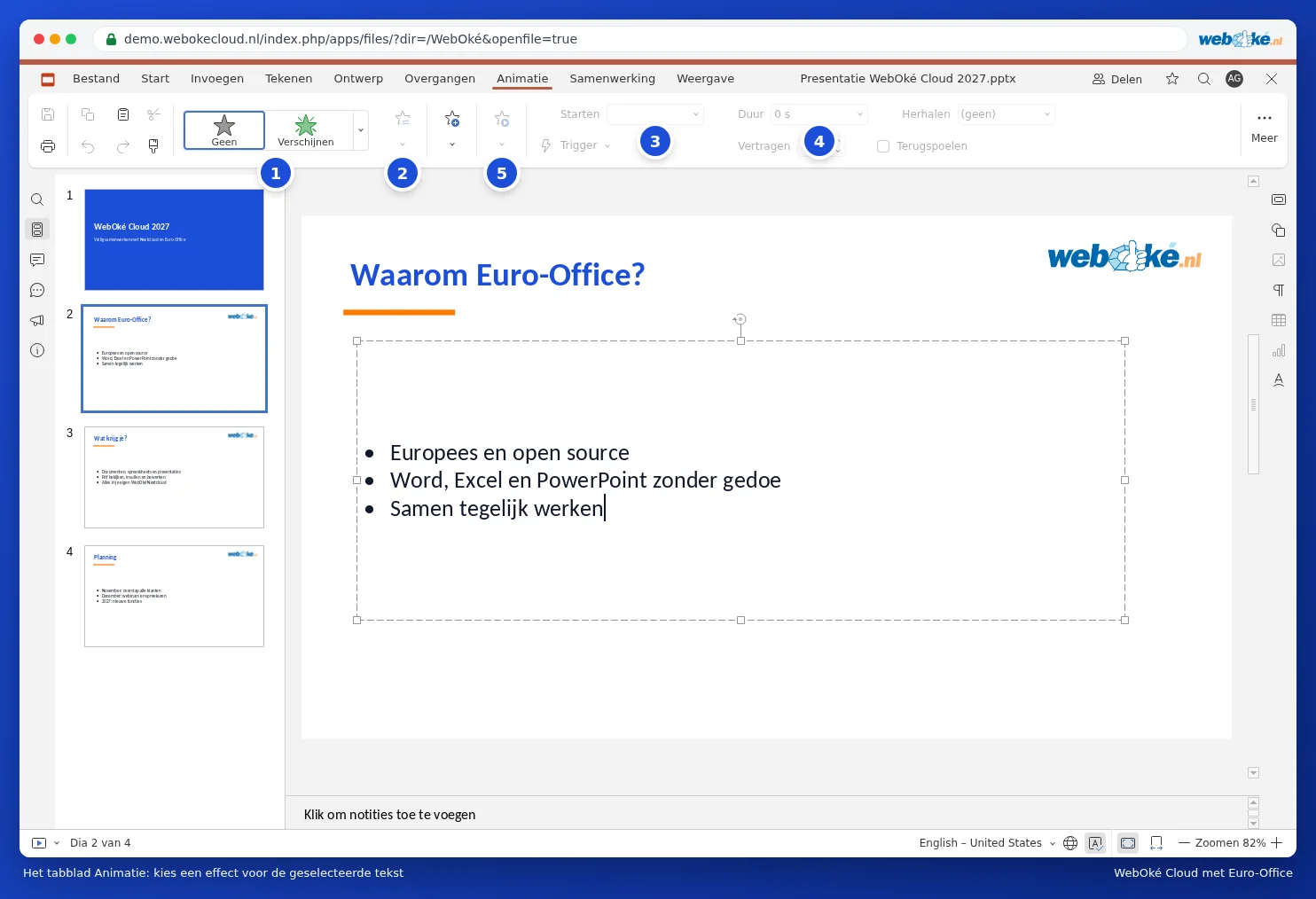Open the start slideshow options arrow
The height and width of the screenshot is (899, 1316).
pyautogui.click(x=57, y=843)
